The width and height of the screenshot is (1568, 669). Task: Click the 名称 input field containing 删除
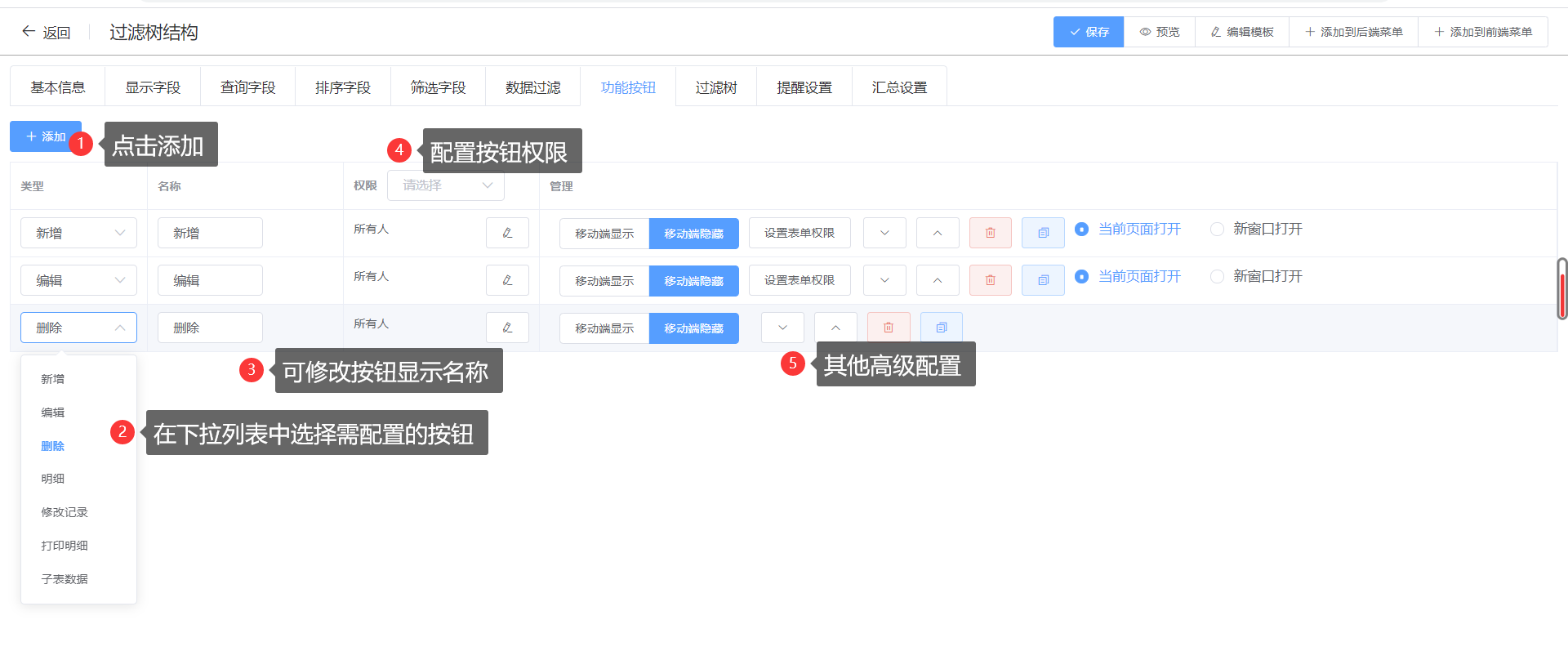(210, 328)
